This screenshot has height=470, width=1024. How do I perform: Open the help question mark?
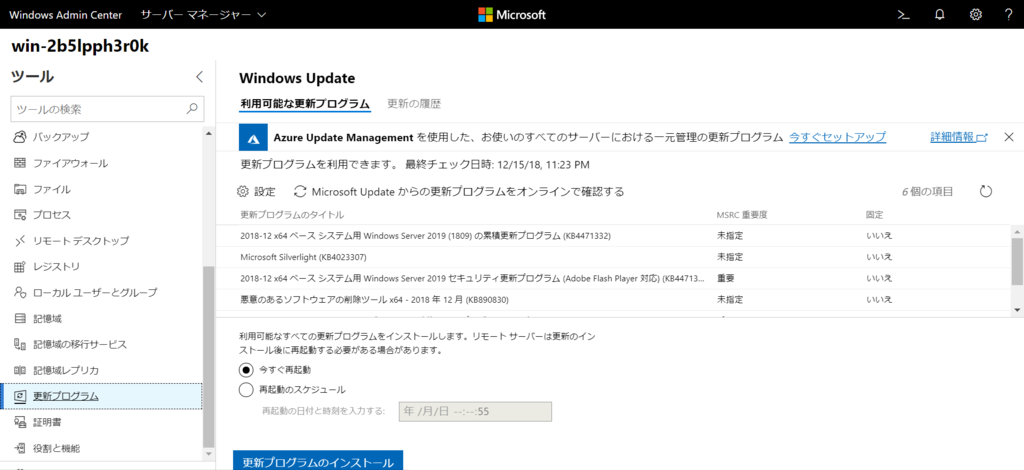pyautogui.click(x=1008, y=14)
